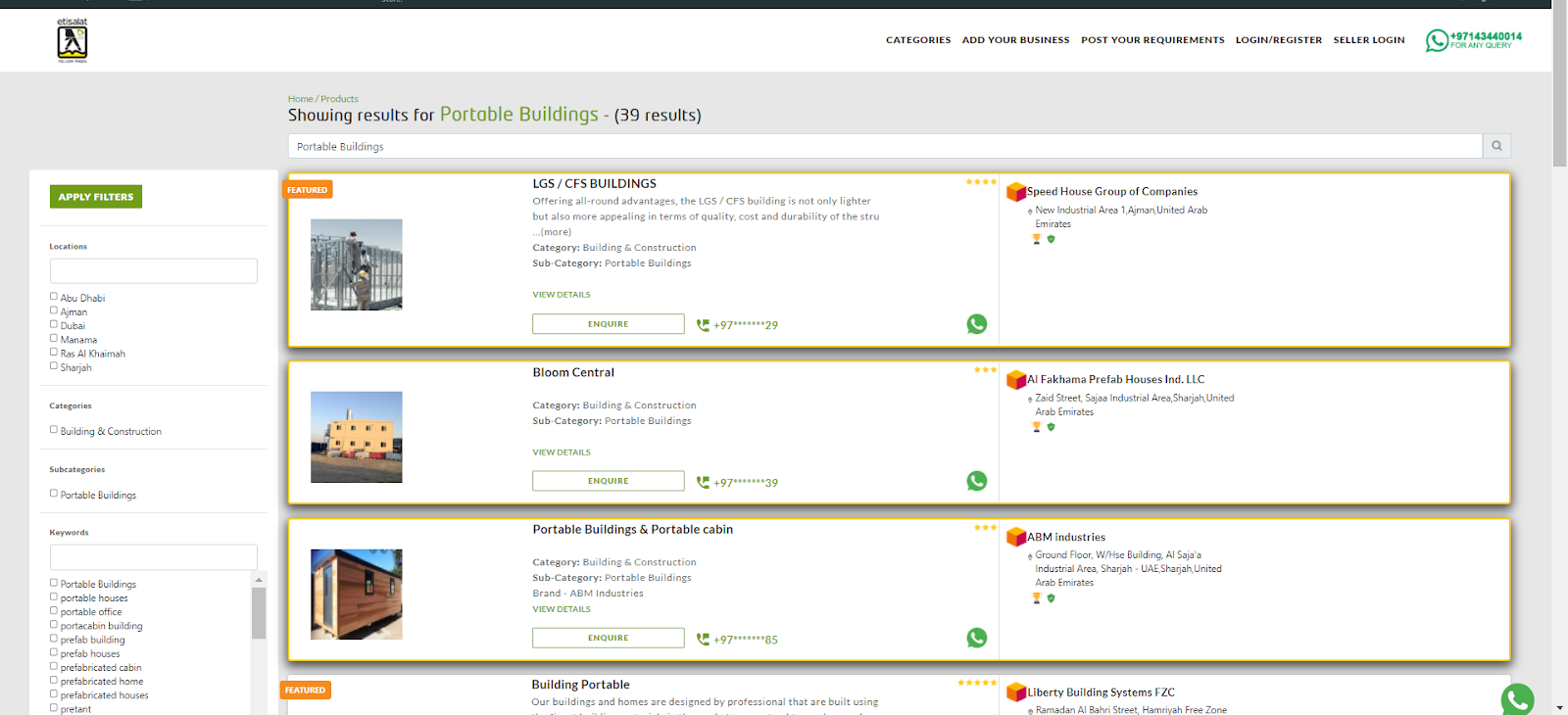Focus the Keywords filter text box
The width and height of the screenshot is (1568, 715).
(x=154, y=557)
